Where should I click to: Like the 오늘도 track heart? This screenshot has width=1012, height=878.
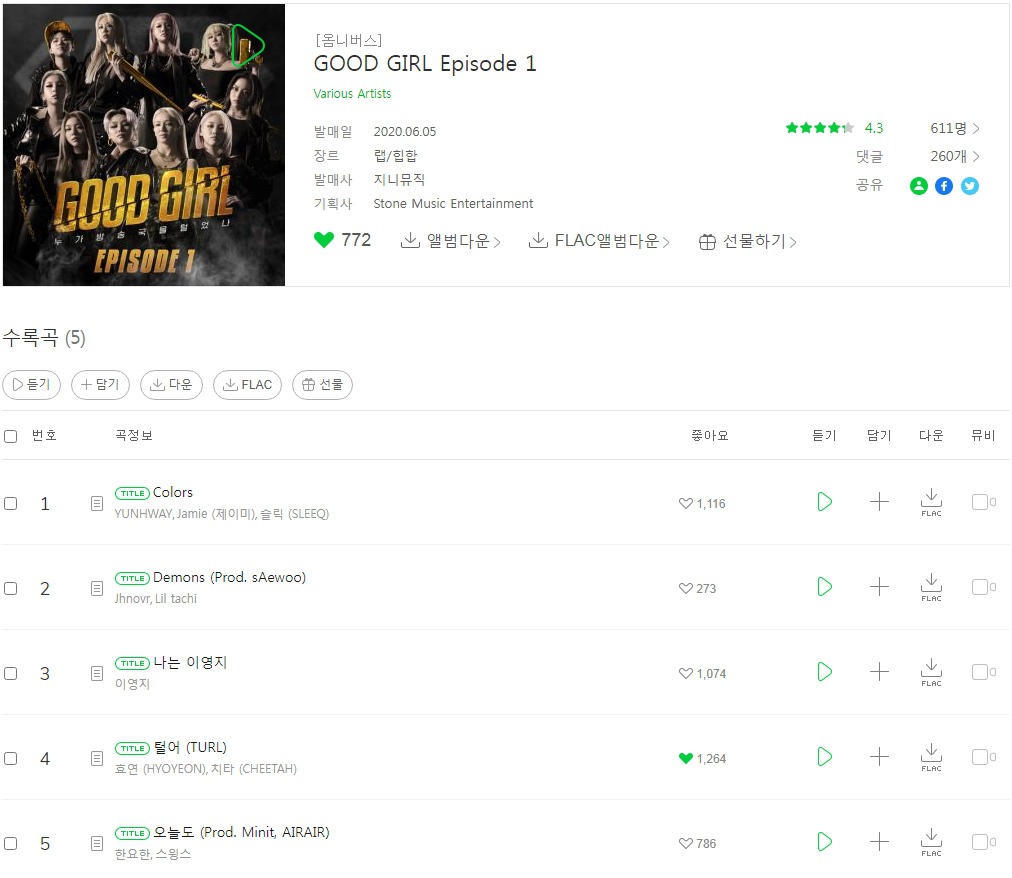coord(685,843)
